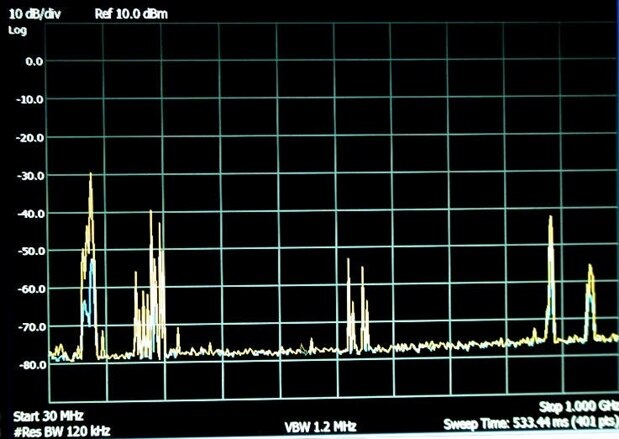Click the '-50.0' amplitude axis label
Image resolution: width=619 pixels, height=439 pixels.
[32, 251]
